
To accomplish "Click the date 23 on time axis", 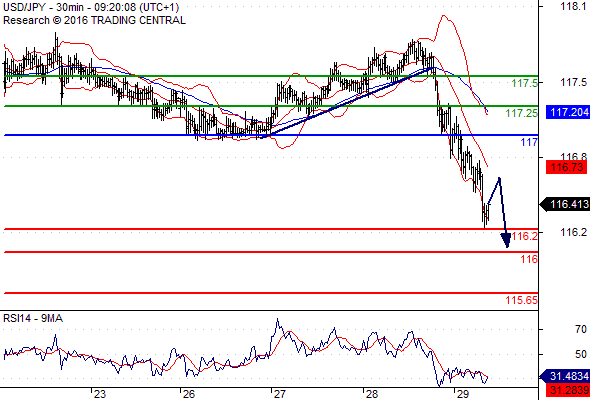I will [x=100, y=394].
